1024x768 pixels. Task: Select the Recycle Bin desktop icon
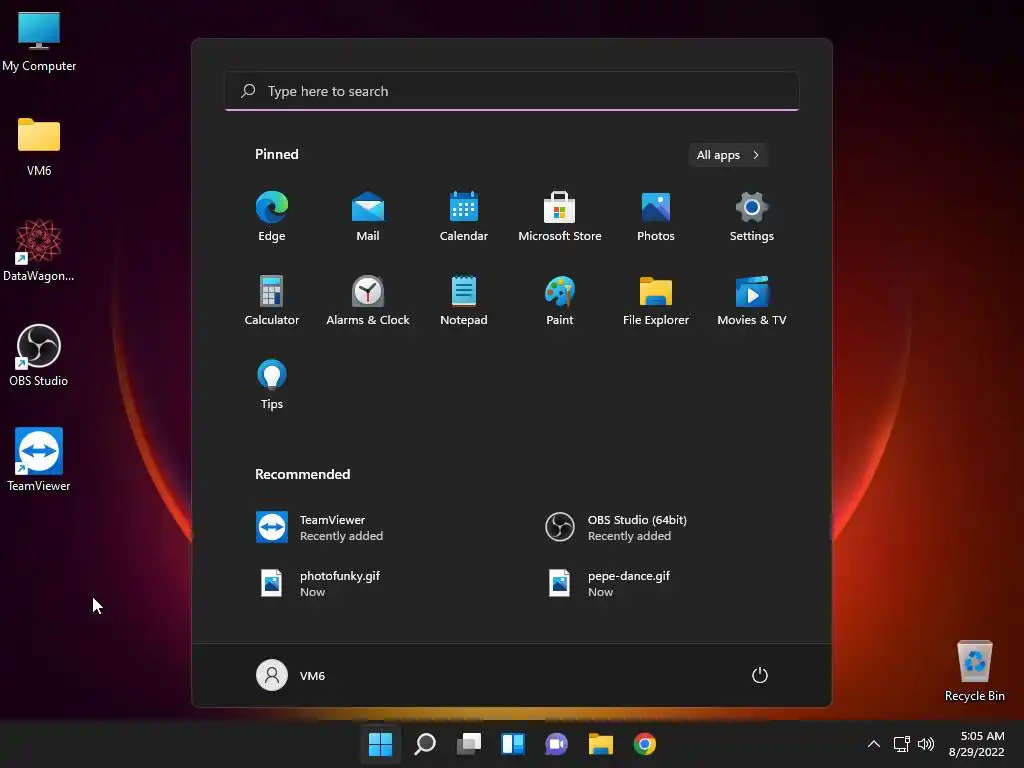974,671
